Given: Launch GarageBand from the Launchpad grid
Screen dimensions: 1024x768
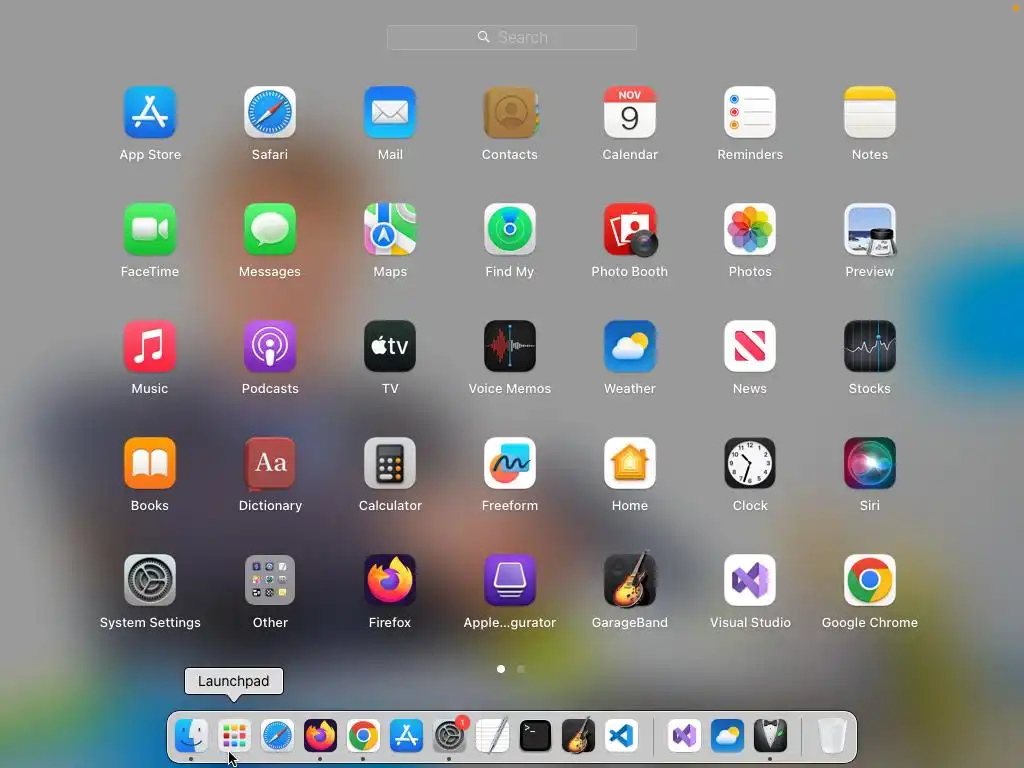Looking at the screenshot, I should coord(630,579).
